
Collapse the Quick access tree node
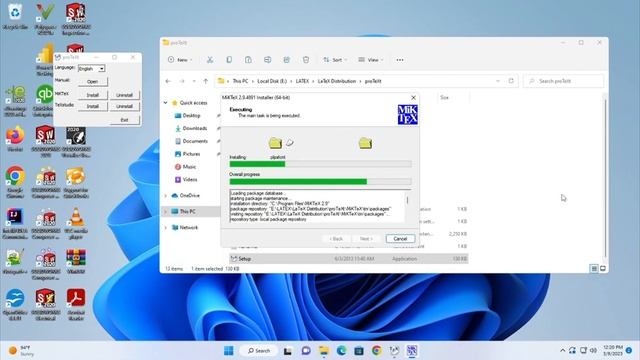[x=166, y=103]
